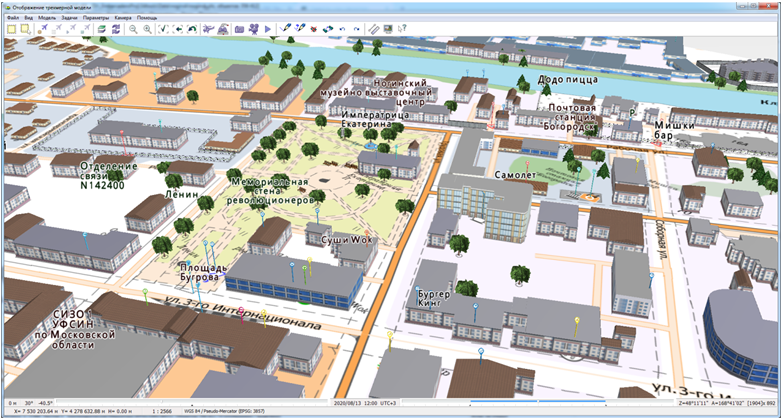Open the Параметры menu

(95, 18)
